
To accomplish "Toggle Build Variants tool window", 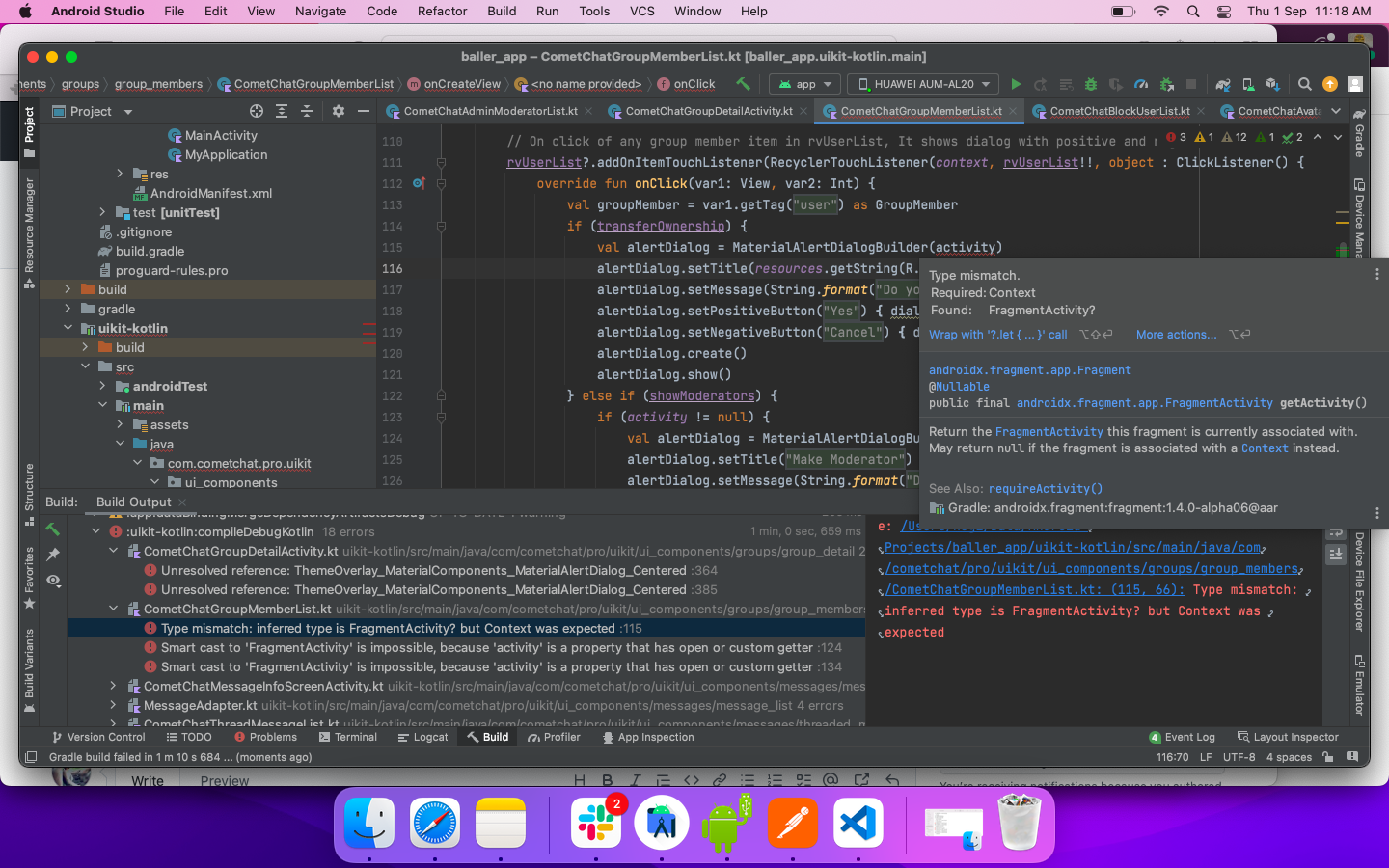I will [29, 670].
